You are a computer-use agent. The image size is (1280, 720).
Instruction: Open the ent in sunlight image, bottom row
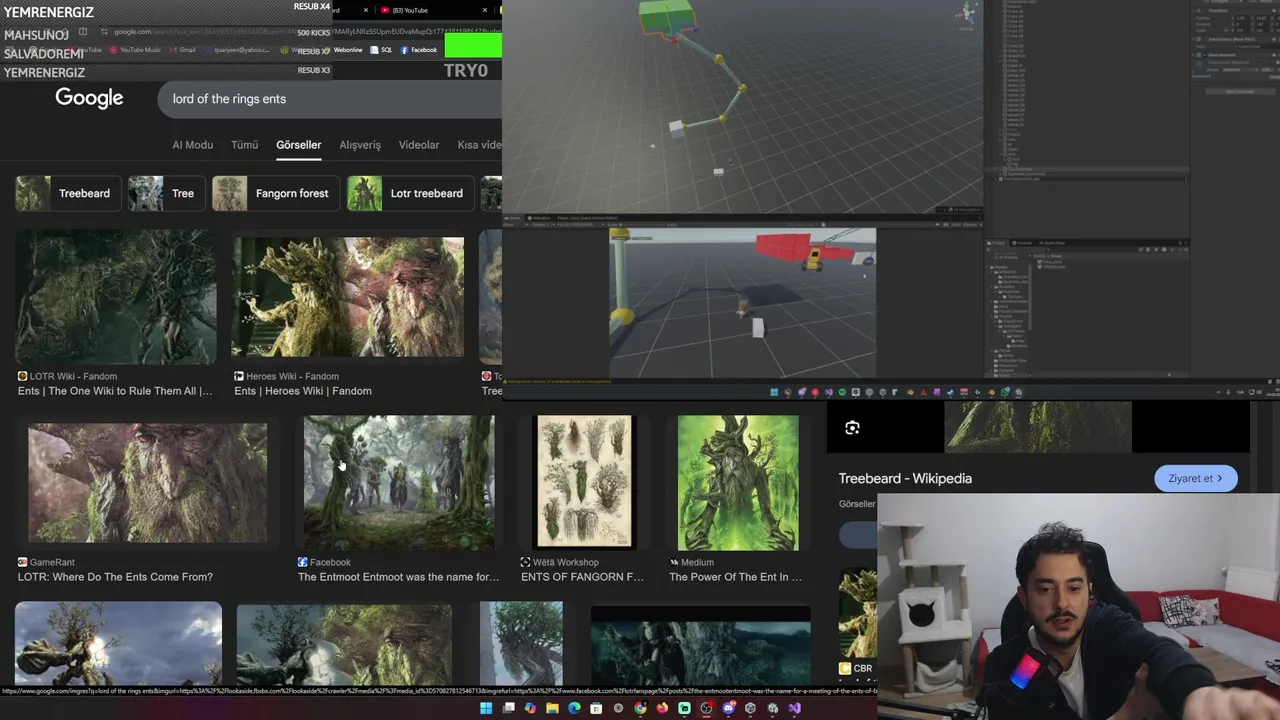118,643
